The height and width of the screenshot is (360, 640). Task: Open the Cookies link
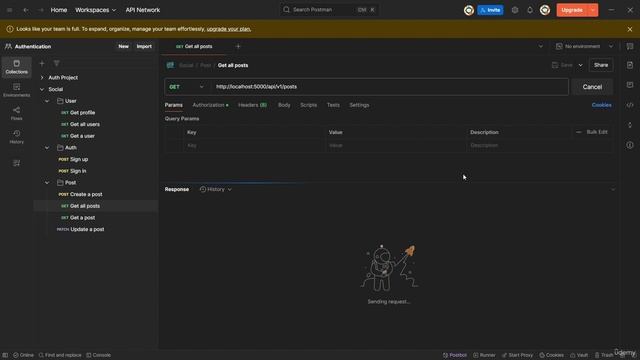[601, 105]
